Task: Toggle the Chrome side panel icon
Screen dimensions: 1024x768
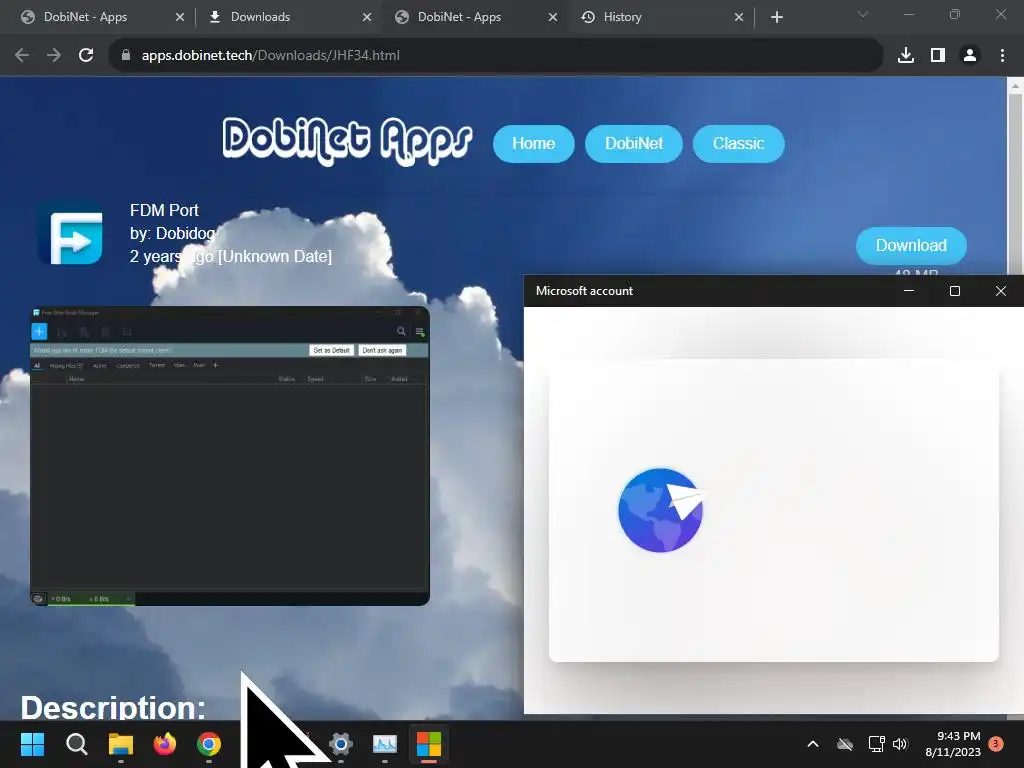Action: 938,56
